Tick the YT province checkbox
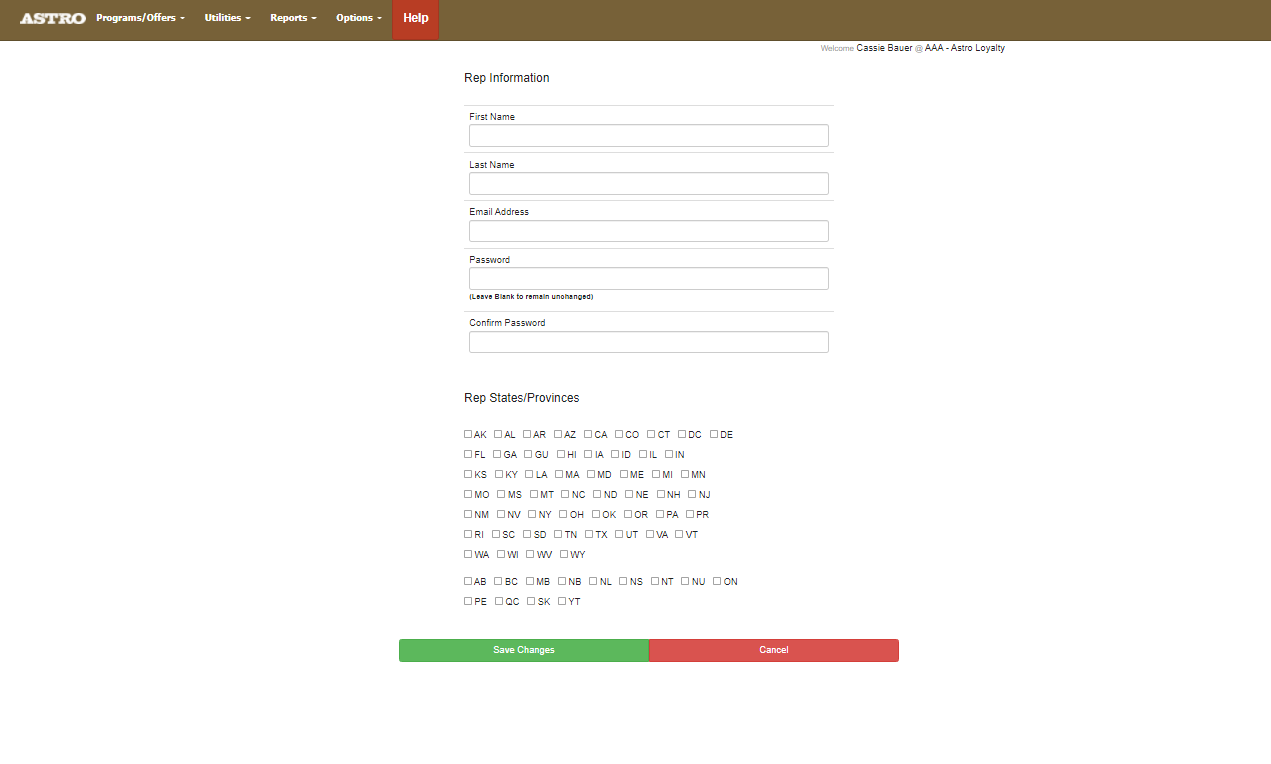This screenshot has width=1271, height=764. pos(562,601)
